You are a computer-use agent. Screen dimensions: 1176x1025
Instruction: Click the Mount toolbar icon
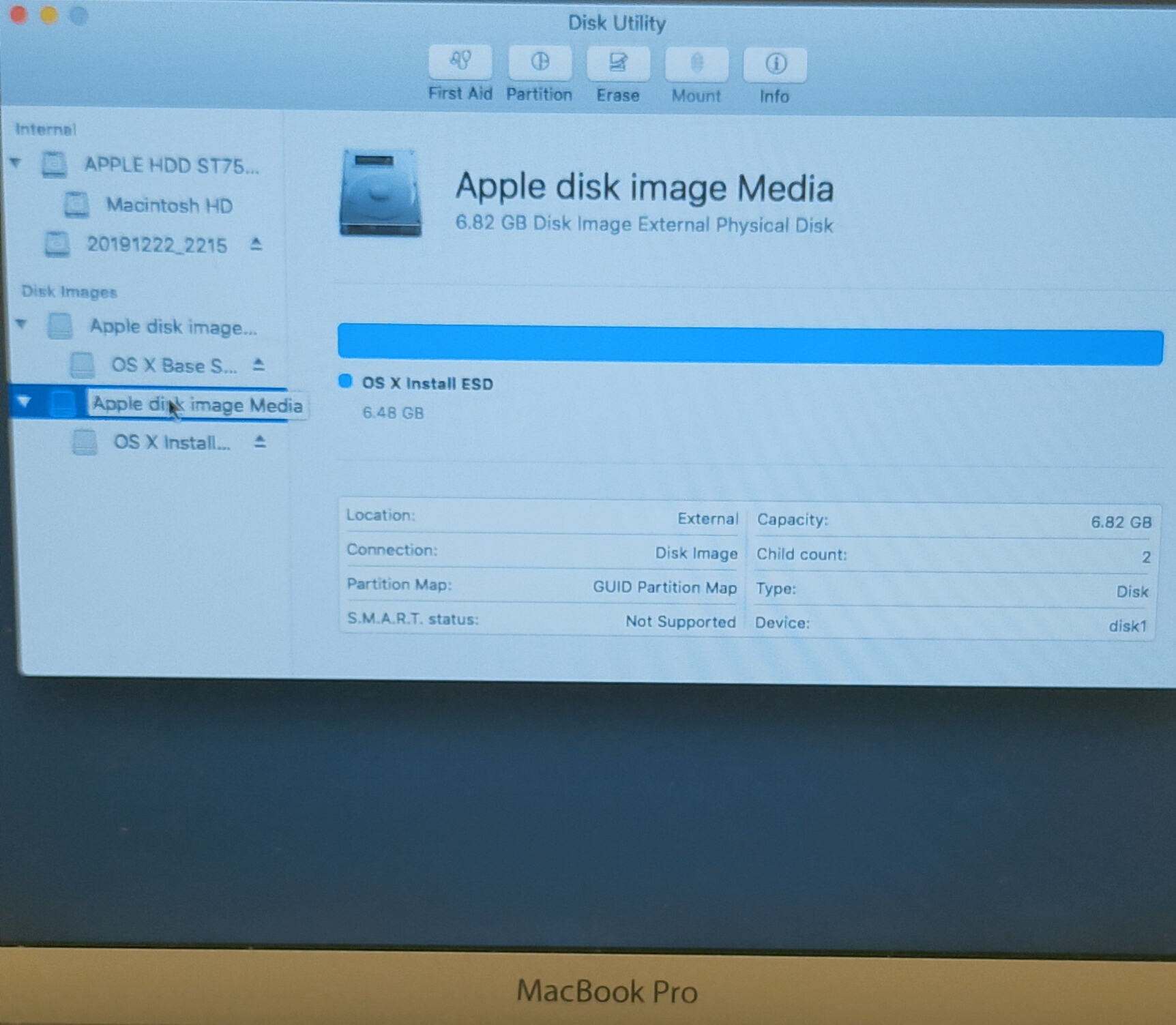point(696,65)
